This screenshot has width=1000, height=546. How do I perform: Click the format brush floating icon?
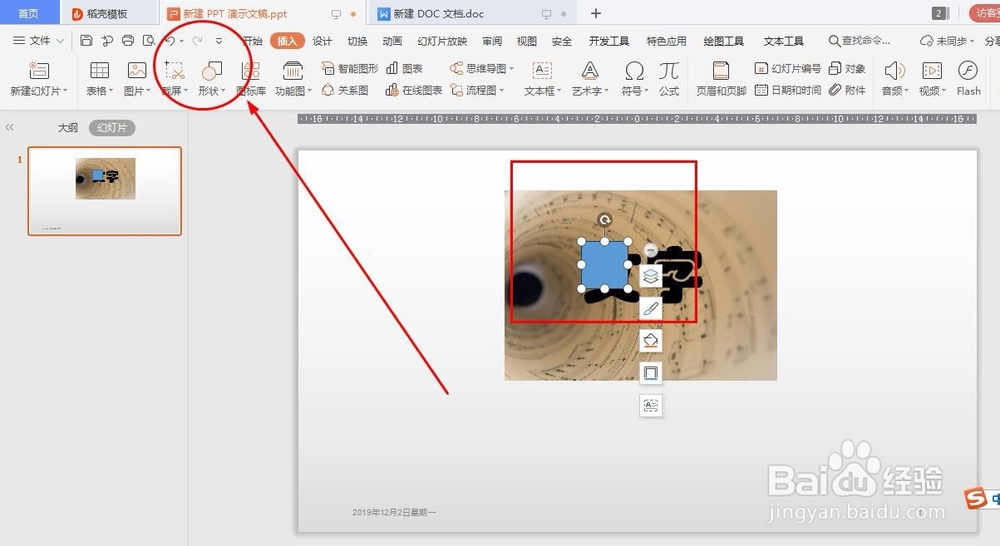[x=651, y=309]
